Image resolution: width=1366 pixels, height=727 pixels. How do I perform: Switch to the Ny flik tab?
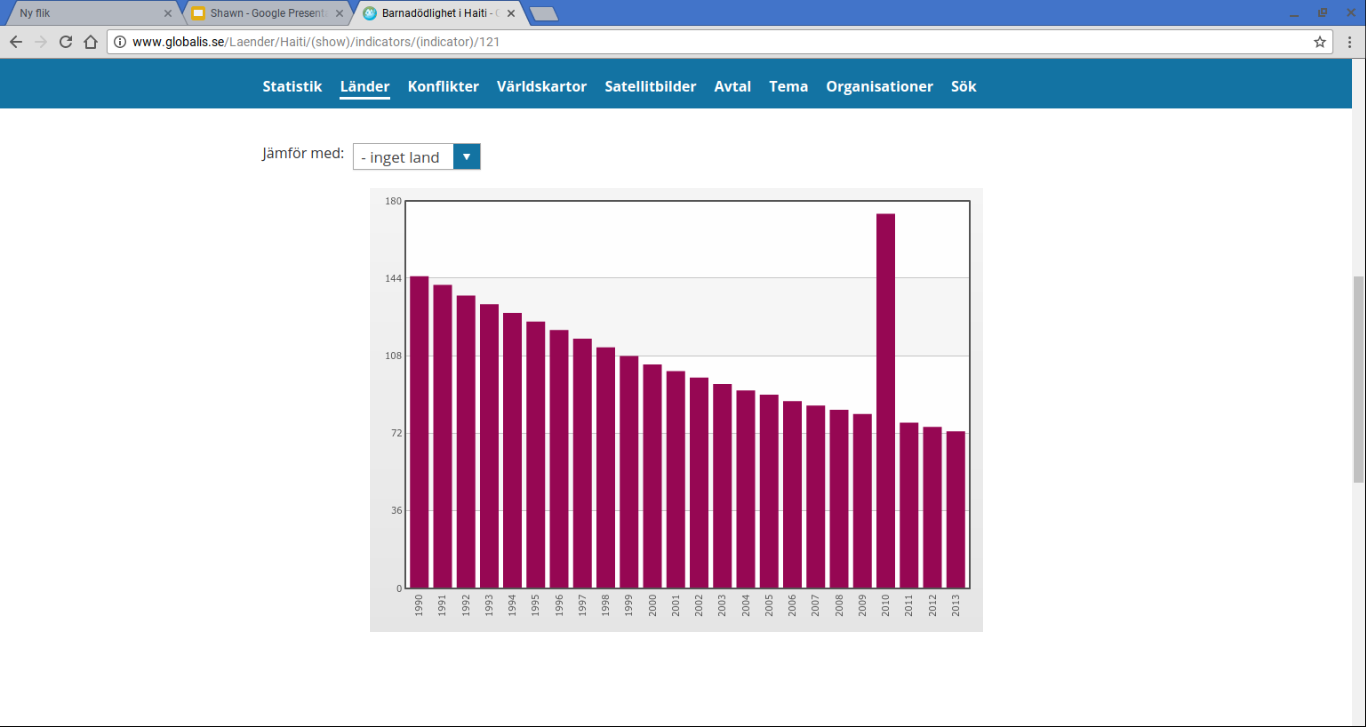tap(92, 14)
